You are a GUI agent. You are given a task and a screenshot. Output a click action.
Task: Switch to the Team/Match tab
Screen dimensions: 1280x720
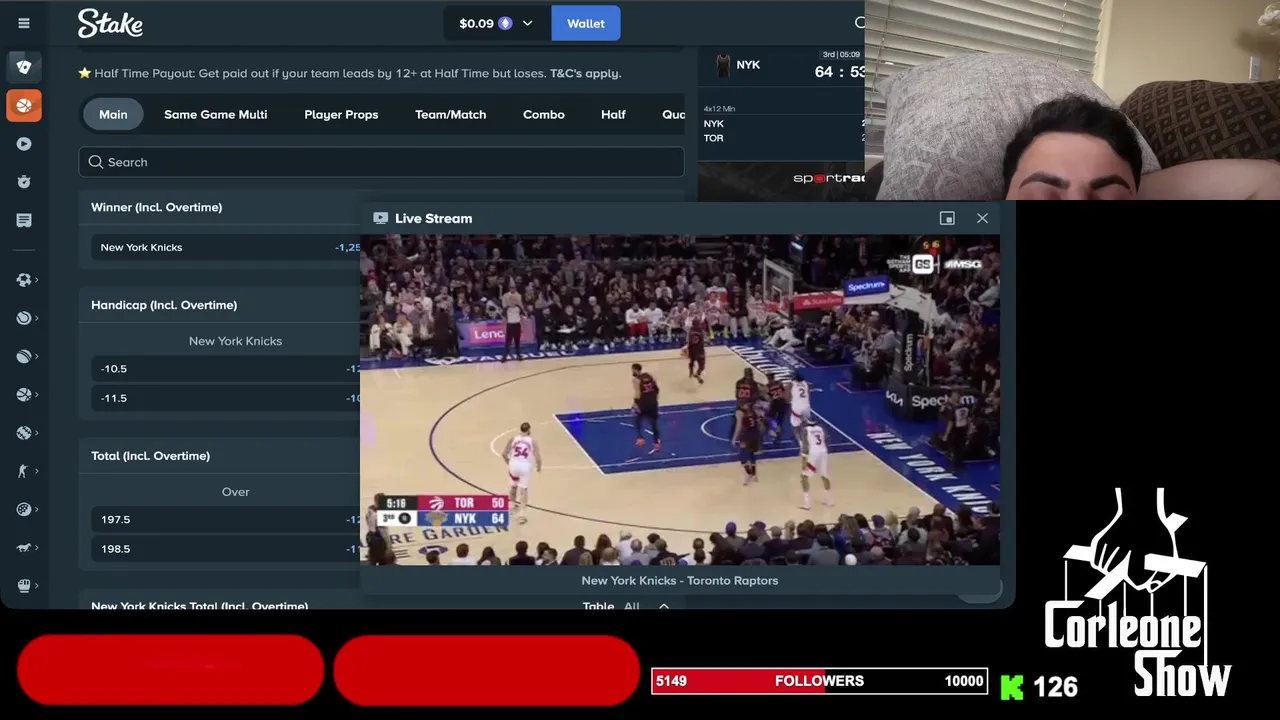pyautogui.click(x=450, y=114)
